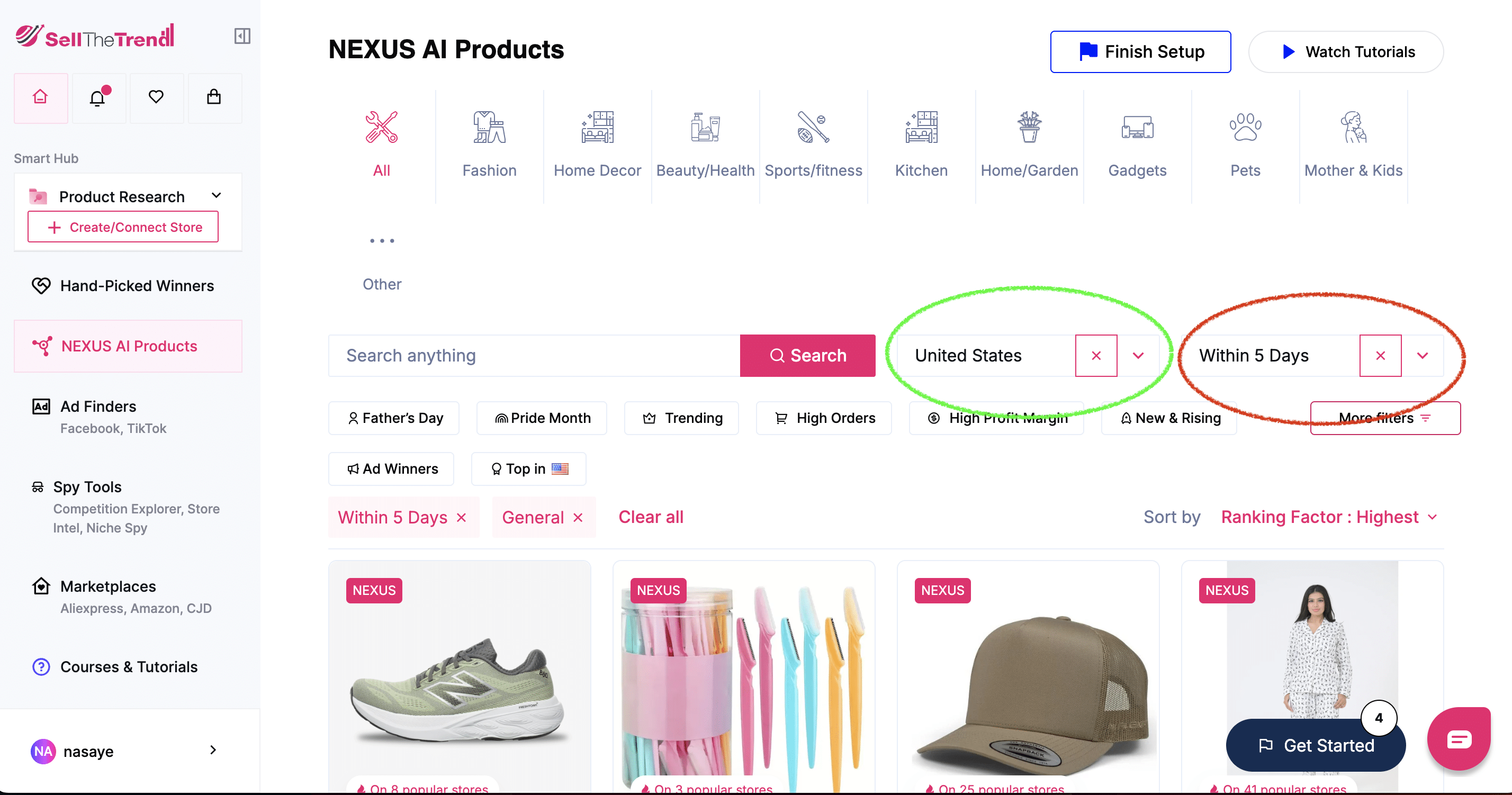Toggle the High Profit Margin filter

click(996, 418)
